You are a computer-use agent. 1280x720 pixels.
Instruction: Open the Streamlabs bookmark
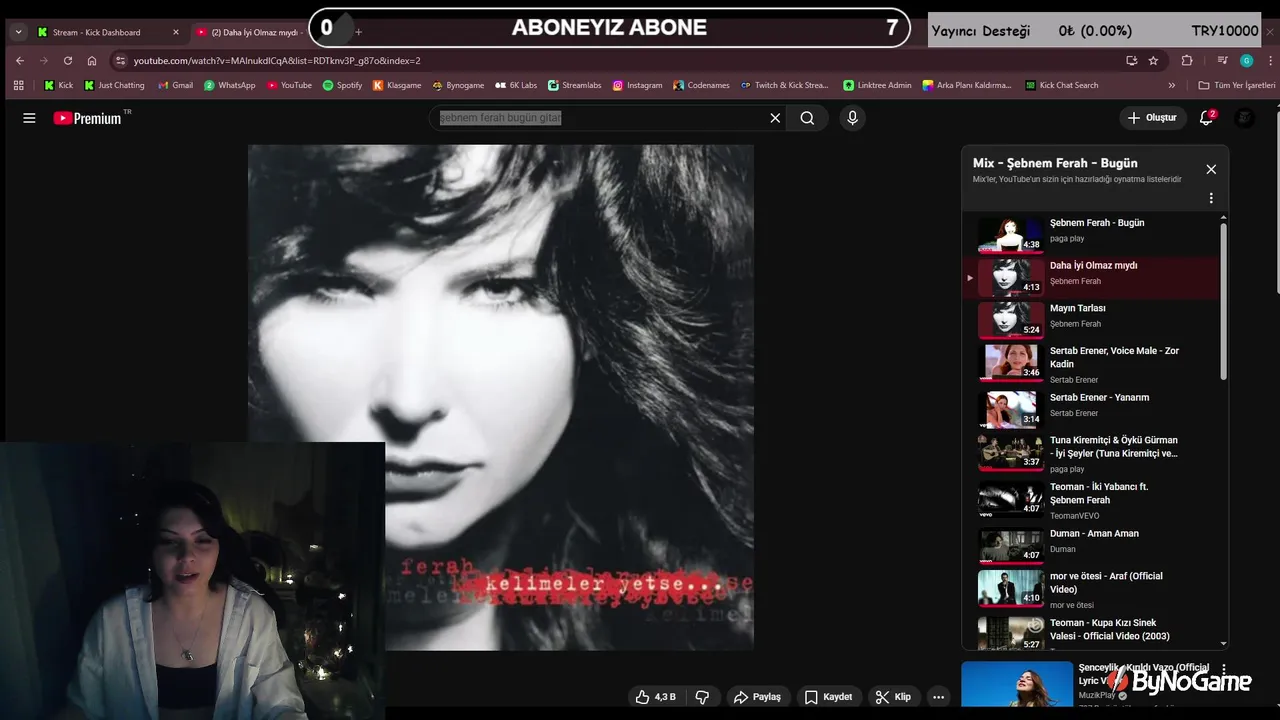click(x=574, y=85)
